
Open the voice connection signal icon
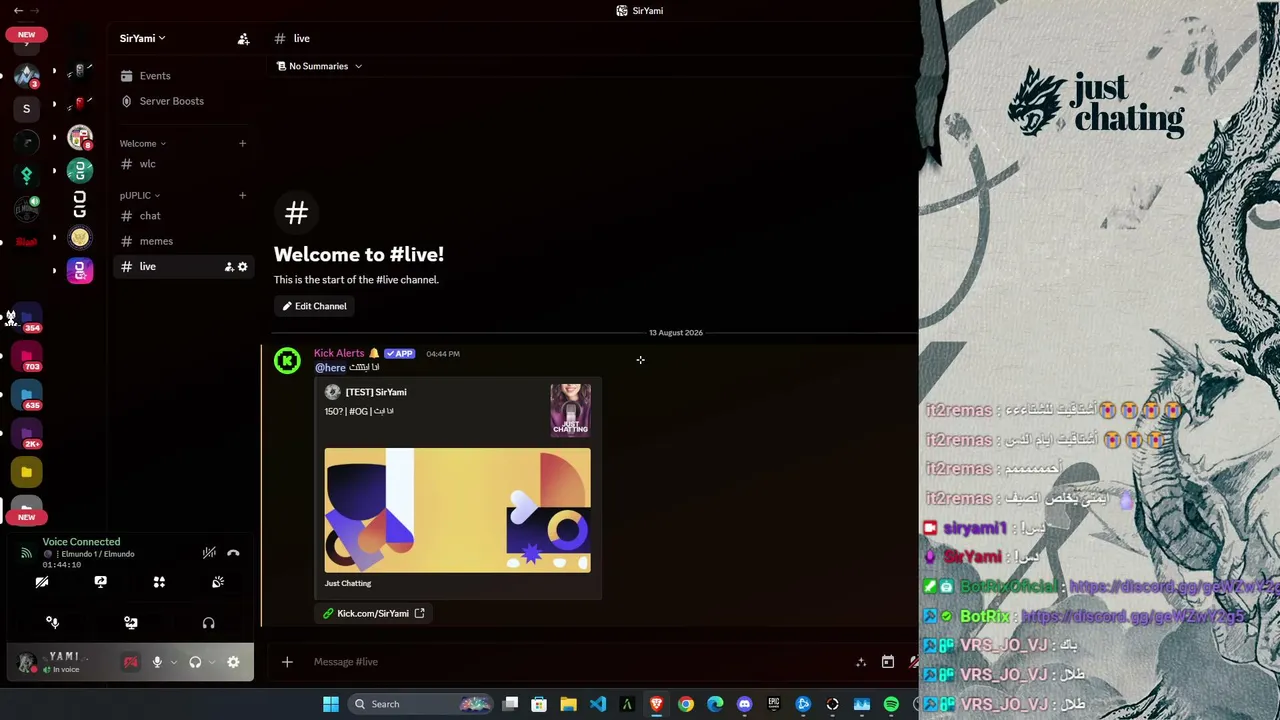[x=26, y=553]
